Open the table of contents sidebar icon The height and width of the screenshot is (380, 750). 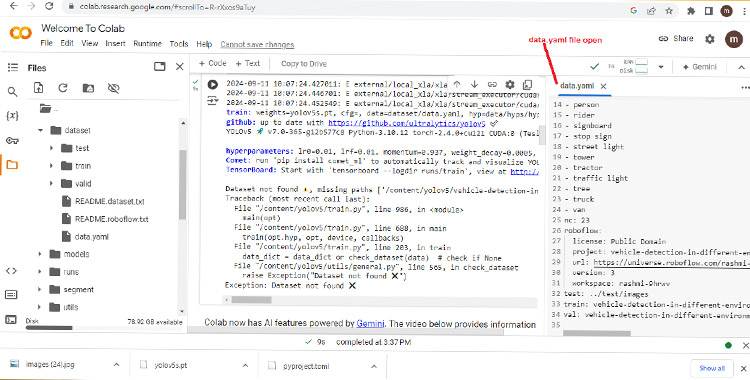(12, 67)
